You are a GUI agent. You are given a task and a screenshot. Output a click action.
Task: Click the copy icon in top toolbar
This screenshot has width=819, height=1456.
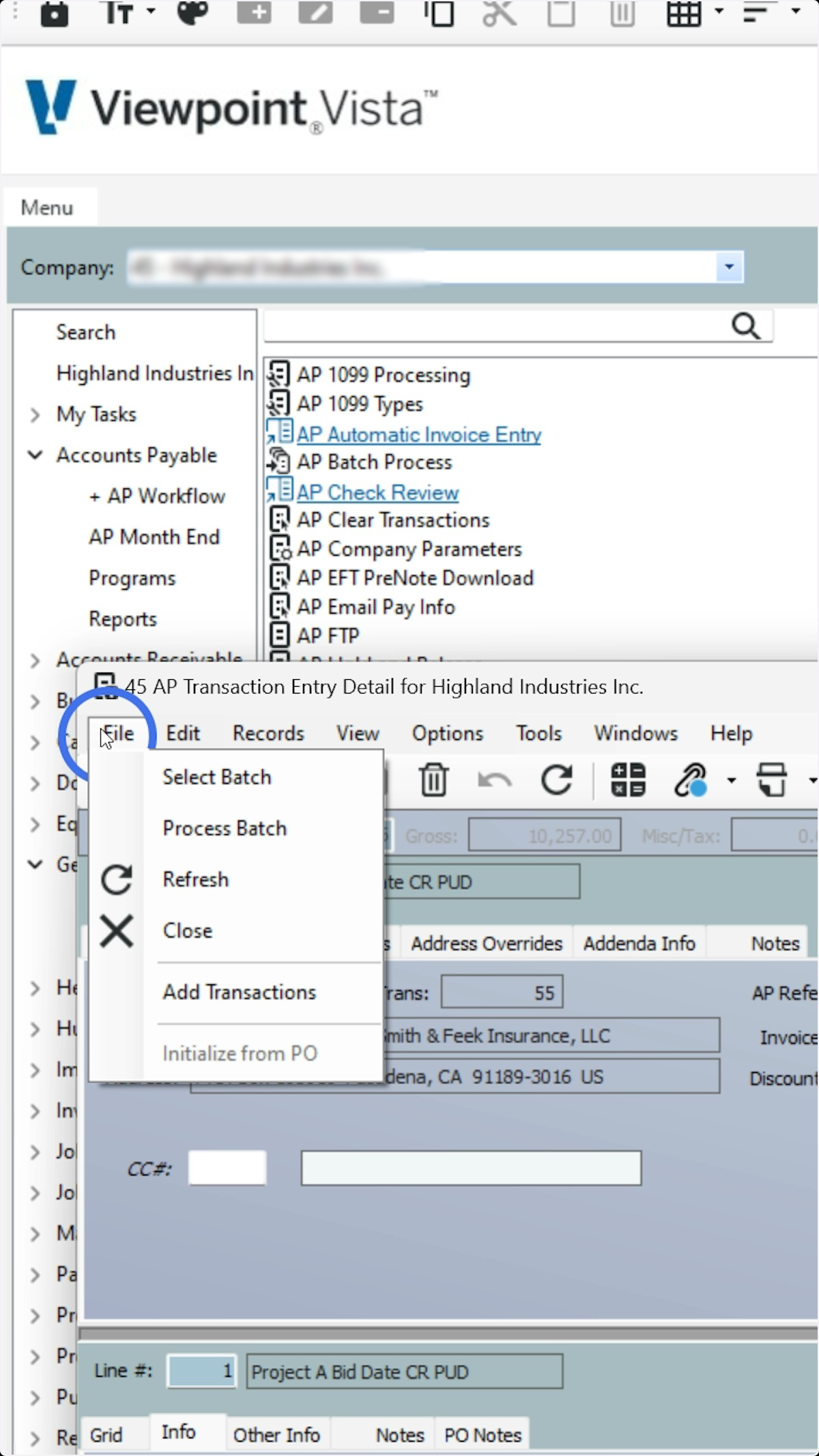(439, 13)
